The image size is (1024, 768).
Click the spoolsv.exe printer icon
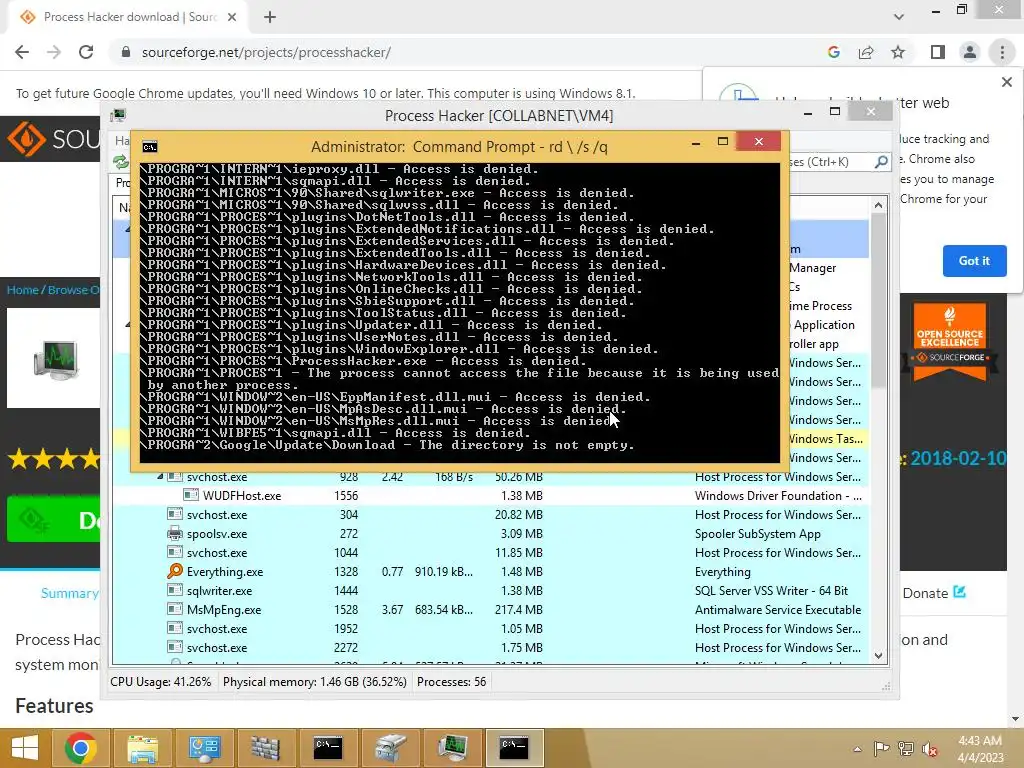174,534
